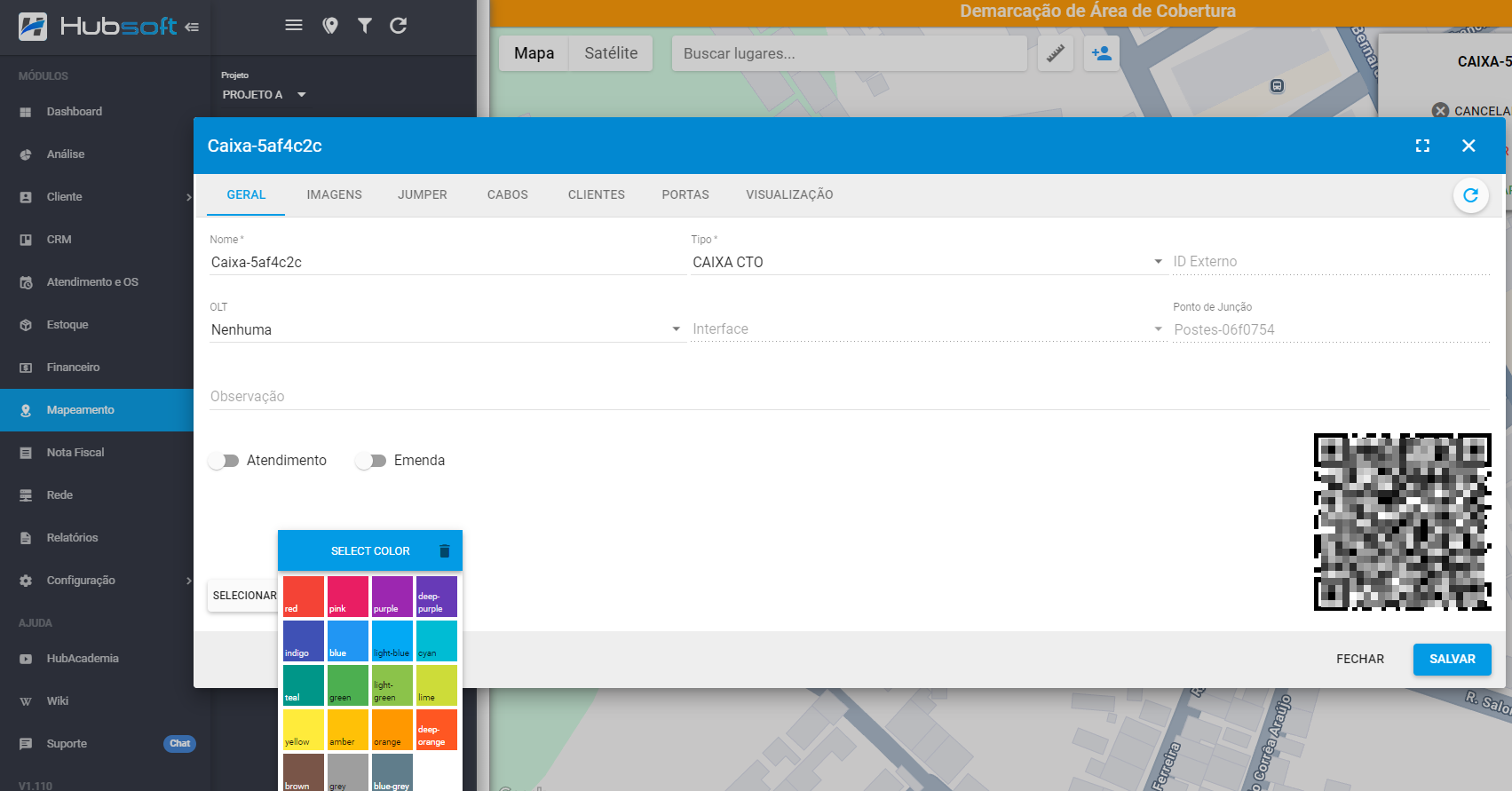Switch to the CABOS tab

508,195
